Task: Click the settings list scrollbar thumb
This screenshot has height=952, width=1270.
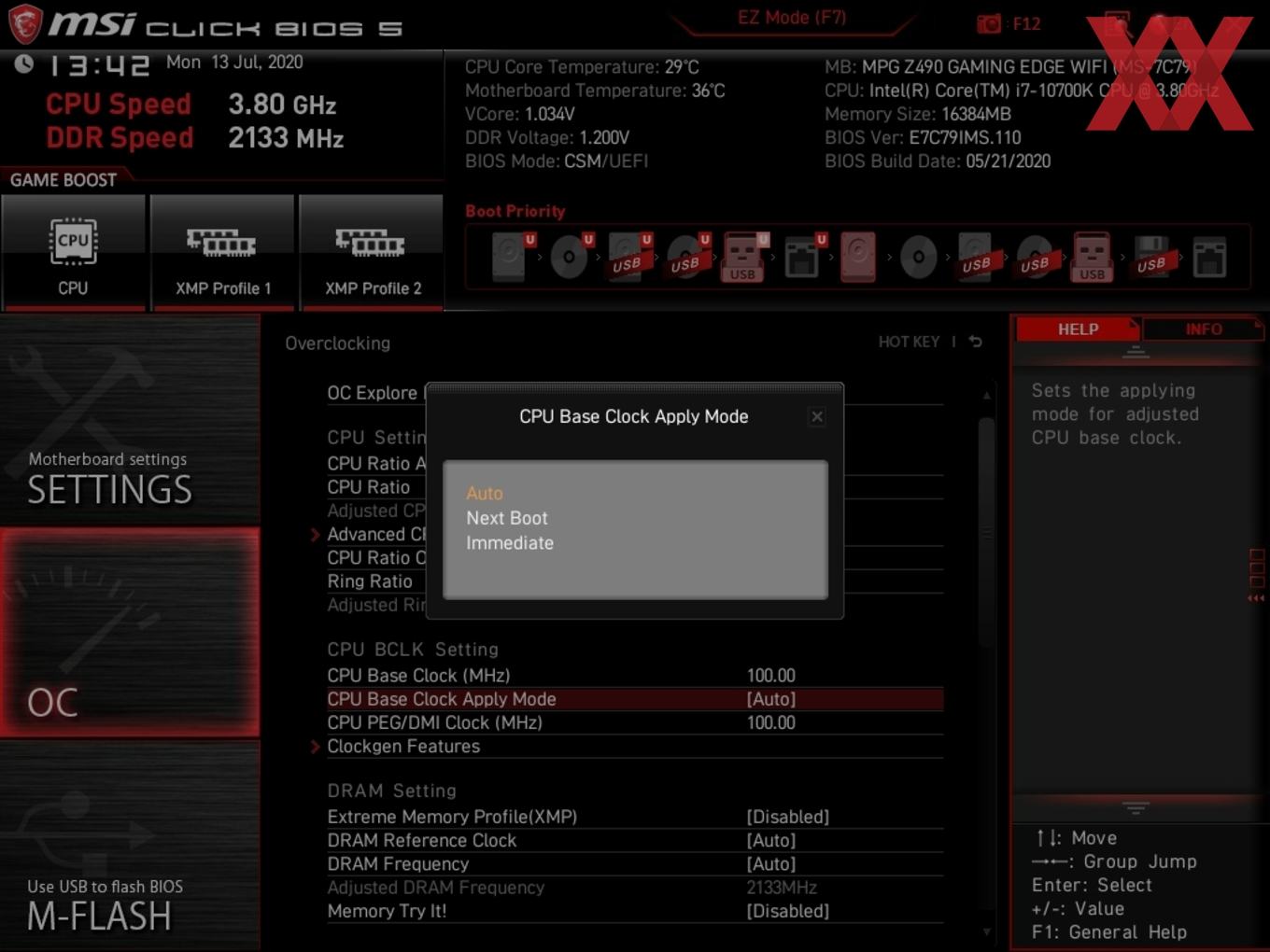Action: click(986, 532)
